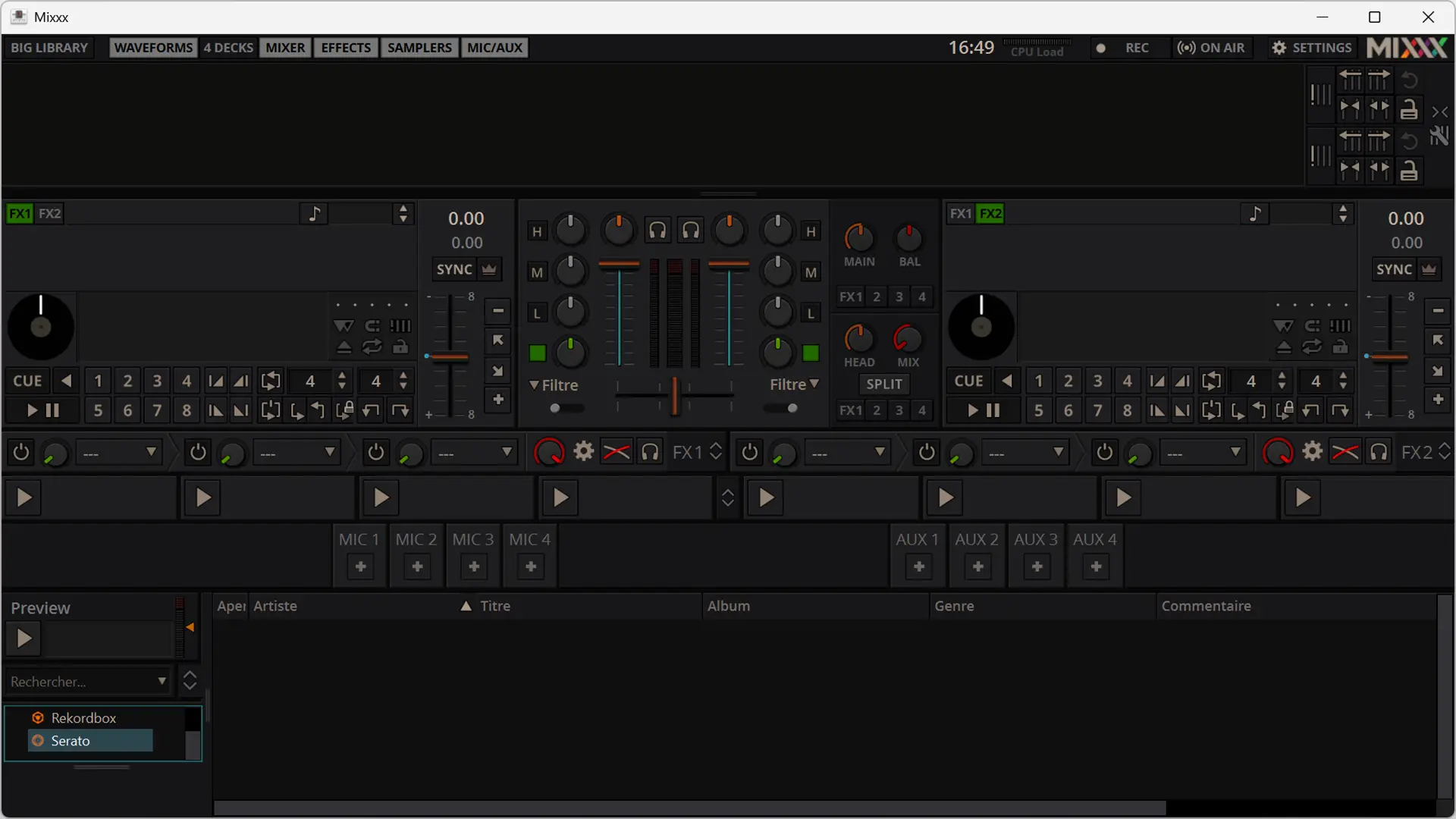Add MIC 1 input with plus icon
1456x819 pixels.
point(360,567)
